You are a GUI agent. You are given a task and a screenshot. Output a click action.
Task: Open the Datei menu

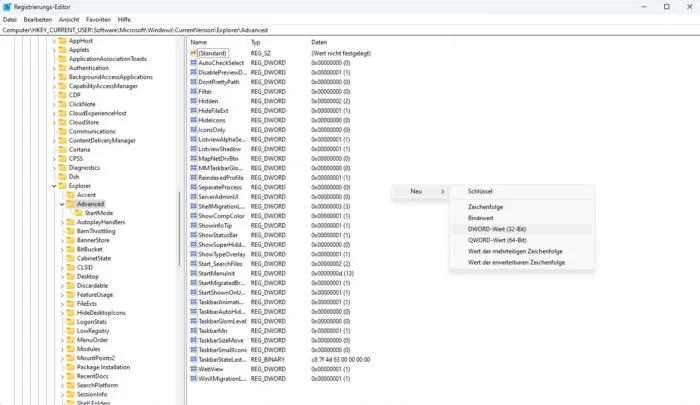(x=9, y=20)
